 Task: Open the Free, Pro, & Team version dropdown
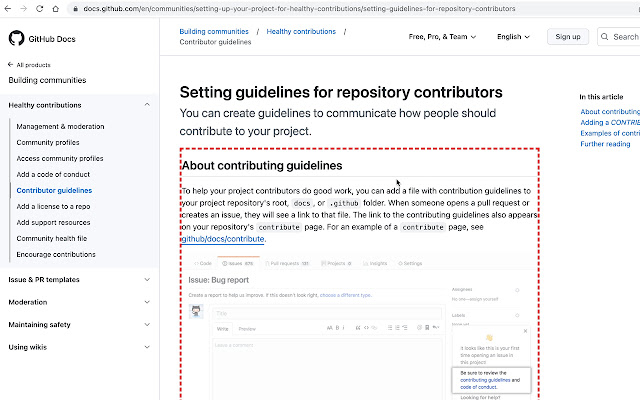click(x=442, y=37)
